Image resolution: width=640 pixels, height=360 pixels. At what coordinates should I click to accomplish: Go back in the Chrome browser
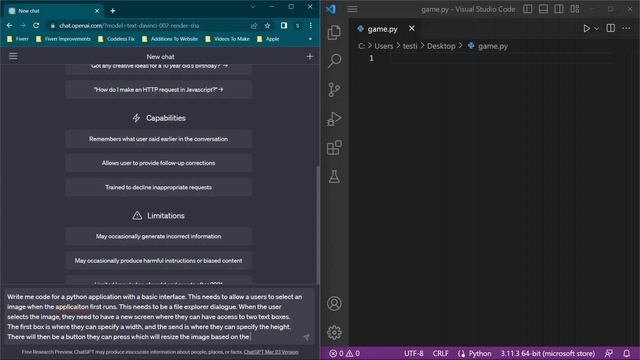tap(9, 25)
